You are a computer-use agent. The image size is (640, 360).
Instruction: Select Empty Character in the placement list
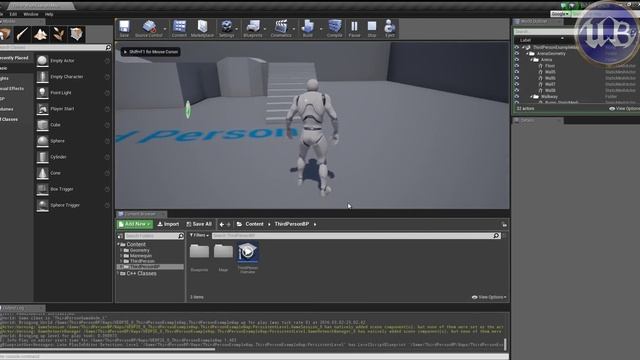tap(73, 77)
